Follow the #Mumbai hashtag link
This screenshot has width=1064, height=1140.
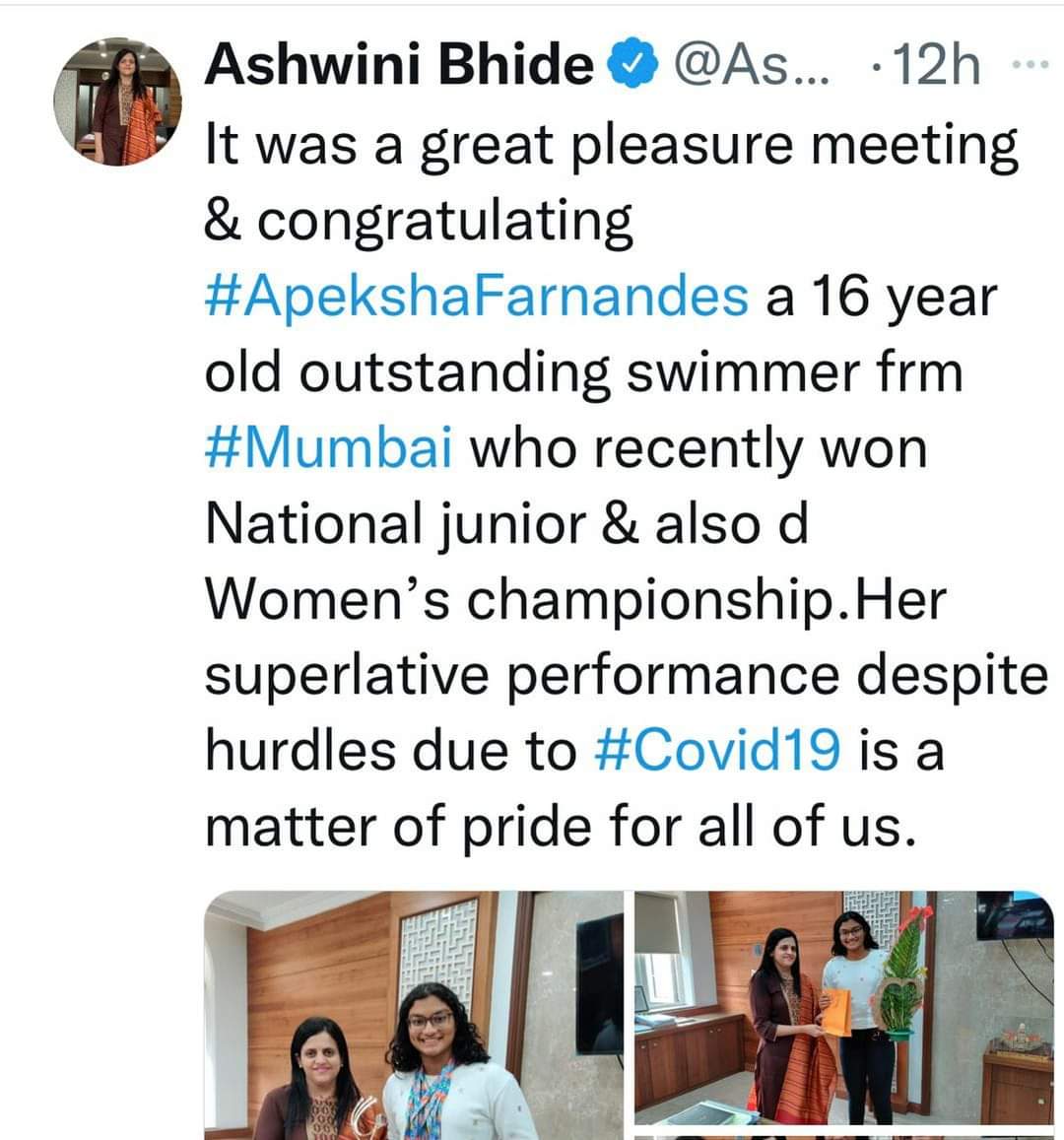329,448
